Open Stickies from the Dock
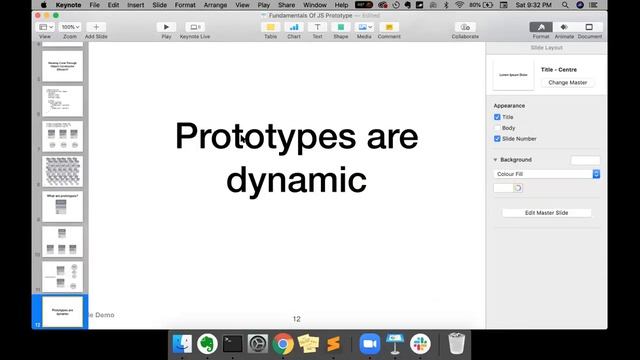 click(x=308, y=344)
